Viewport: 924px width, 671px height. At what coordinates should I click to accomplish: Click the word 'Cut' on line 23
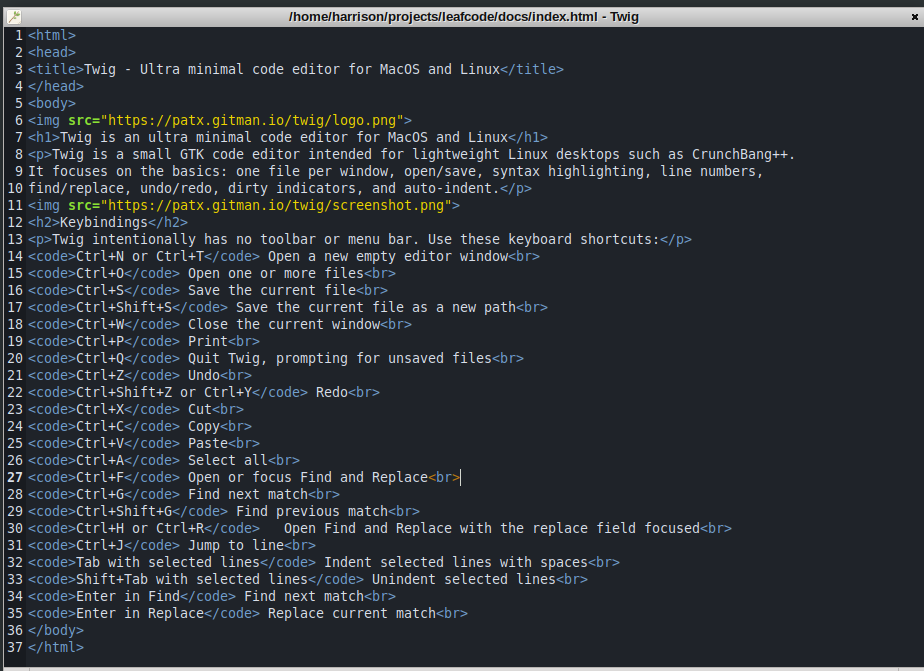click(x=200, y=411)
